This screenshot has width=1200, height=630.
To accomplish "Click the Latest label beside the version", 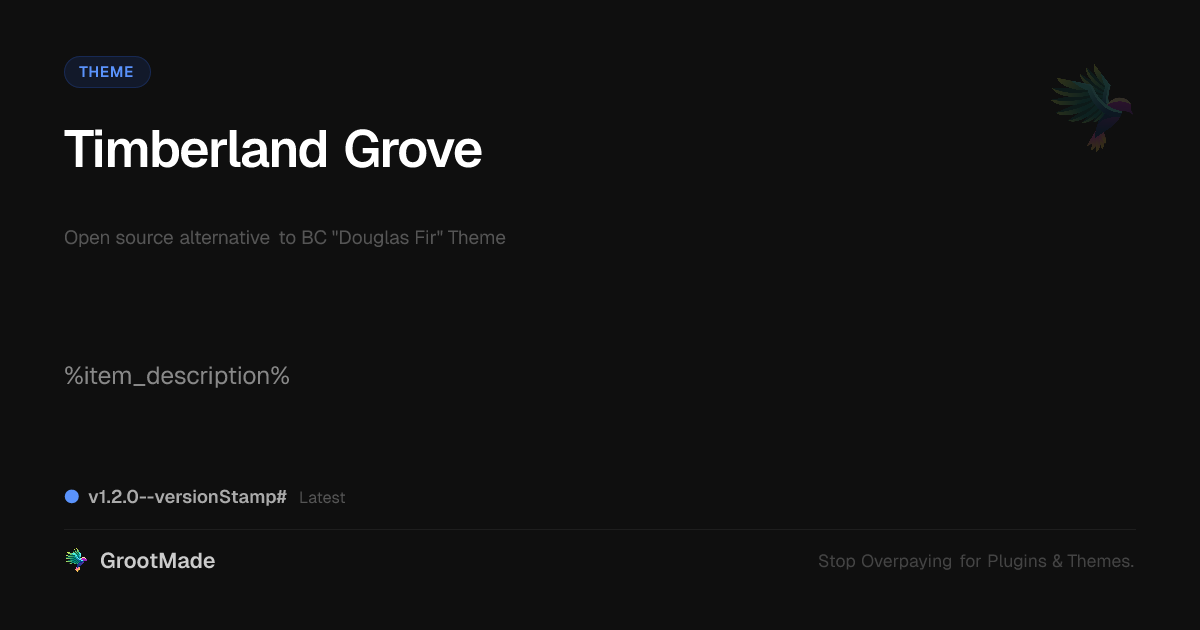I will pos(322,498).
